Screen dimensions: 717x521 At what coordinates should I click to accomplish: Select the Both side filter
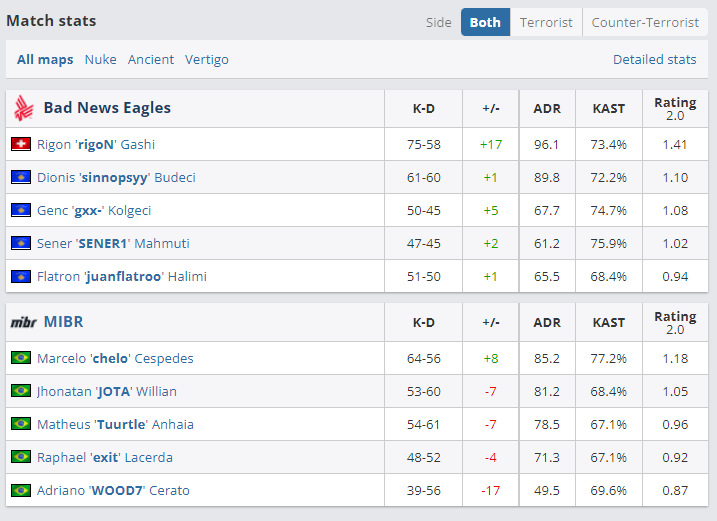click(485, 22)
